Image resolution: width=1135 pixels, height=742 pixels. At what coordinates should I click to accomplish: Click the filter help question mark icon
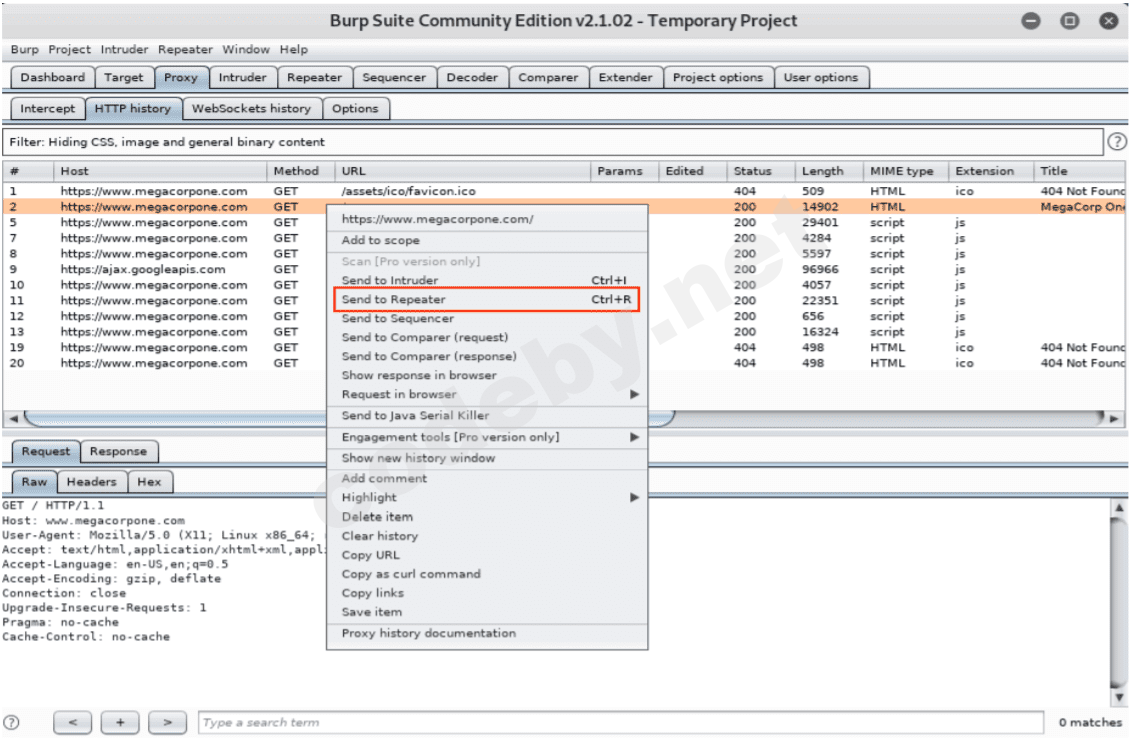[x=1116, y=142]
